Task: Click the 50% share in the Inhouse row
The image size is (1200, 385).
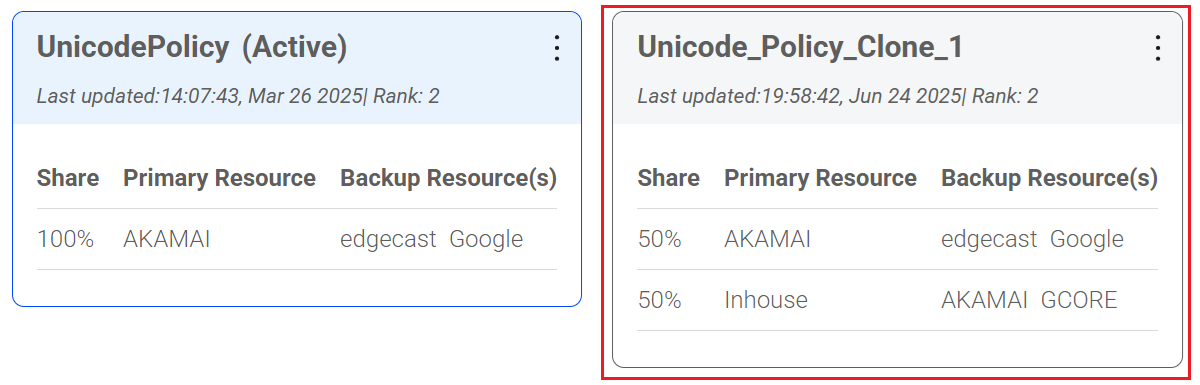Action: pos(659,300)
